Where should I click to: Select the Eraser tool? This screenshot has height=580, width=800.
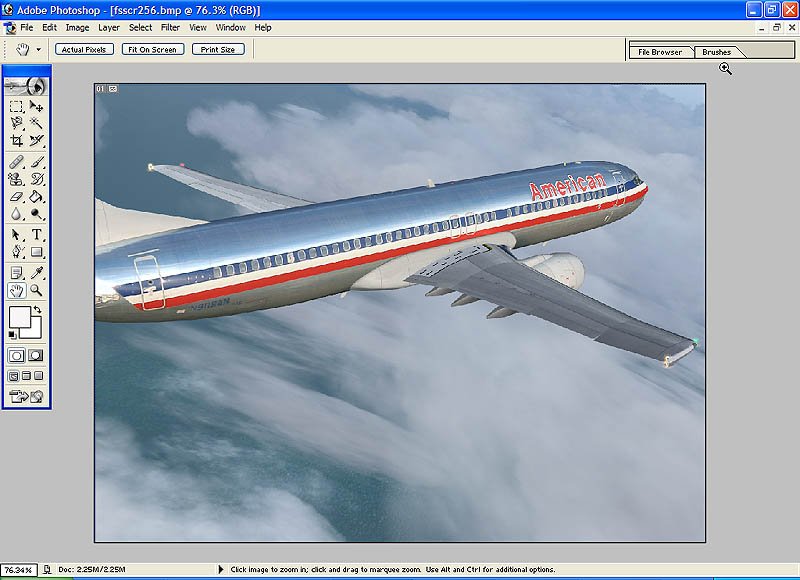pos(16,197)
